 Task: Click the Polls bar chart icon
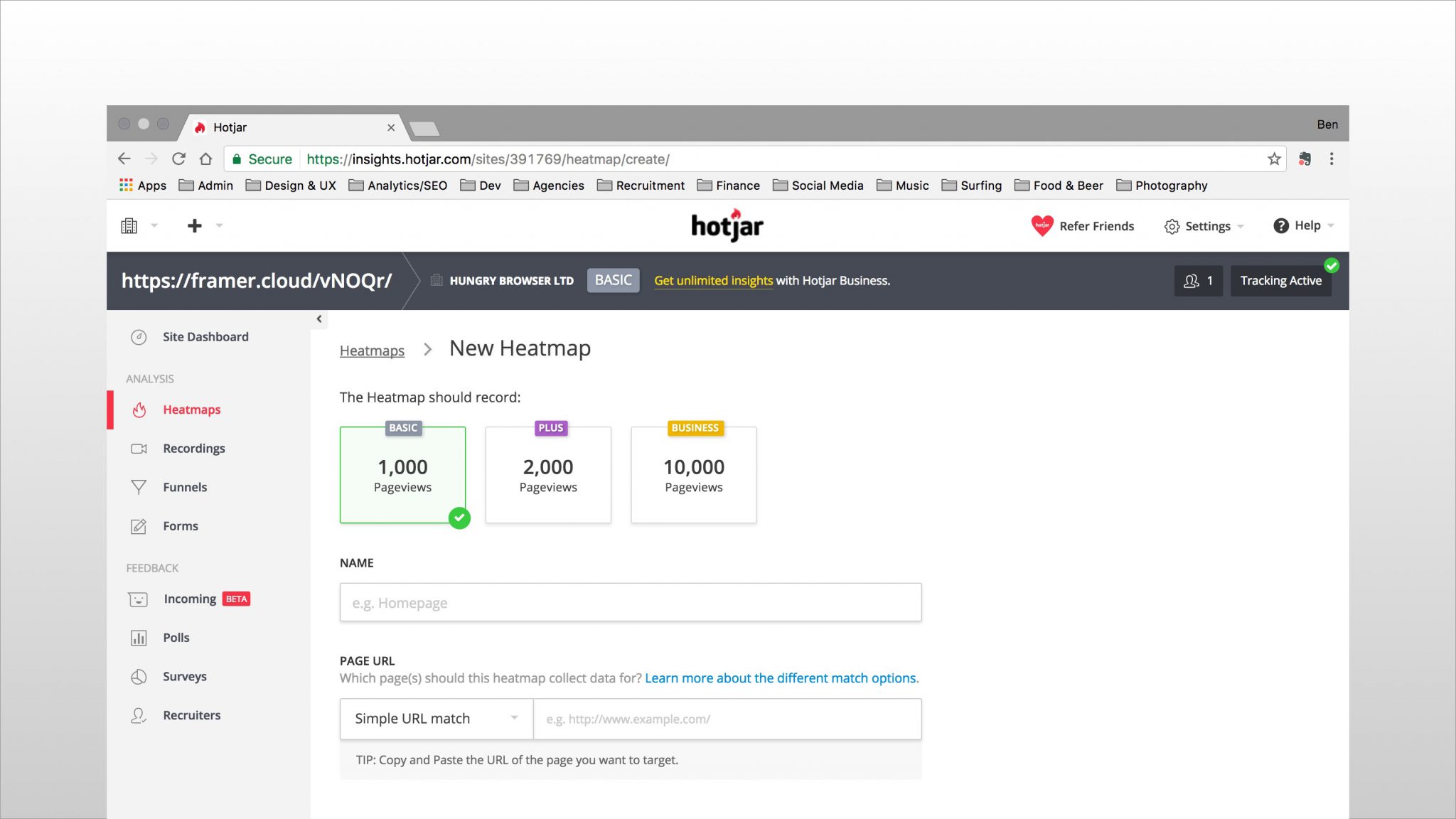pos(139,638)
